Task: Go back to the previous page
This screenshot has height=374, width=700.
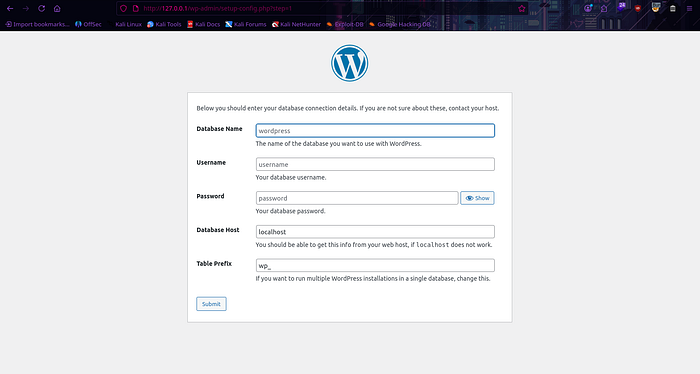Action: (x=10, y=8)
